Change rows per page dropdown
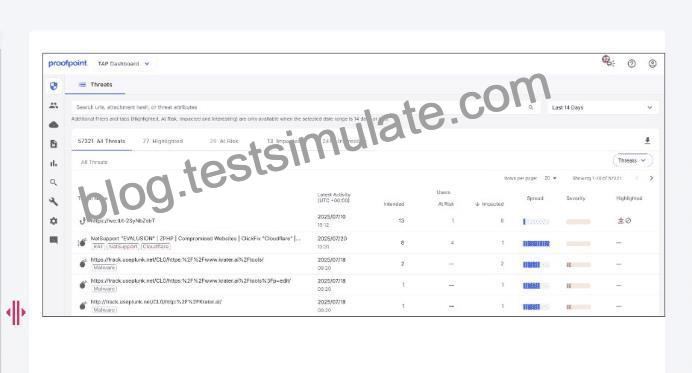This screenshot has width=692, height=373. (x=550, y=178)
